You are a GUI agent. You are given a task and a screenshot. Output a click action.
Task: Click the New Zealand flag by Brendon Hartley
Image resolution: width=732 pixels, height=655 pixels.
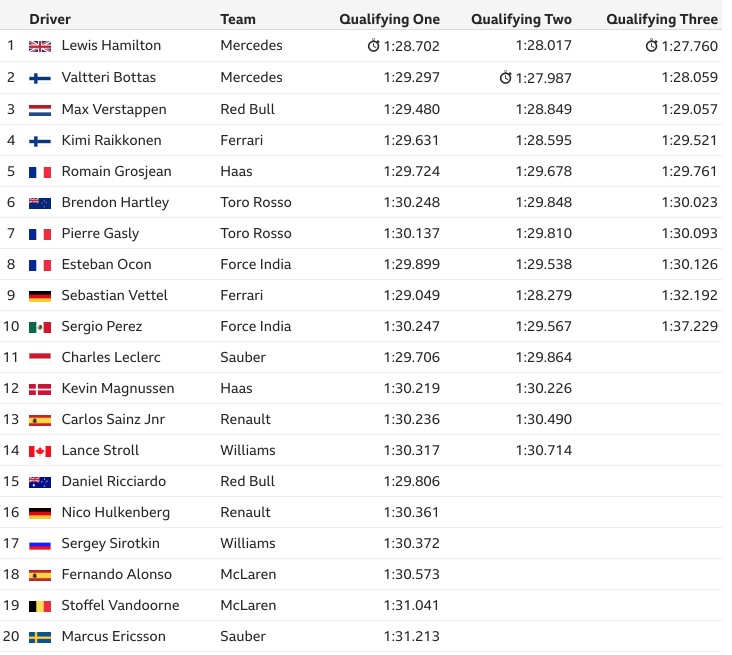(x=40, y=203)
